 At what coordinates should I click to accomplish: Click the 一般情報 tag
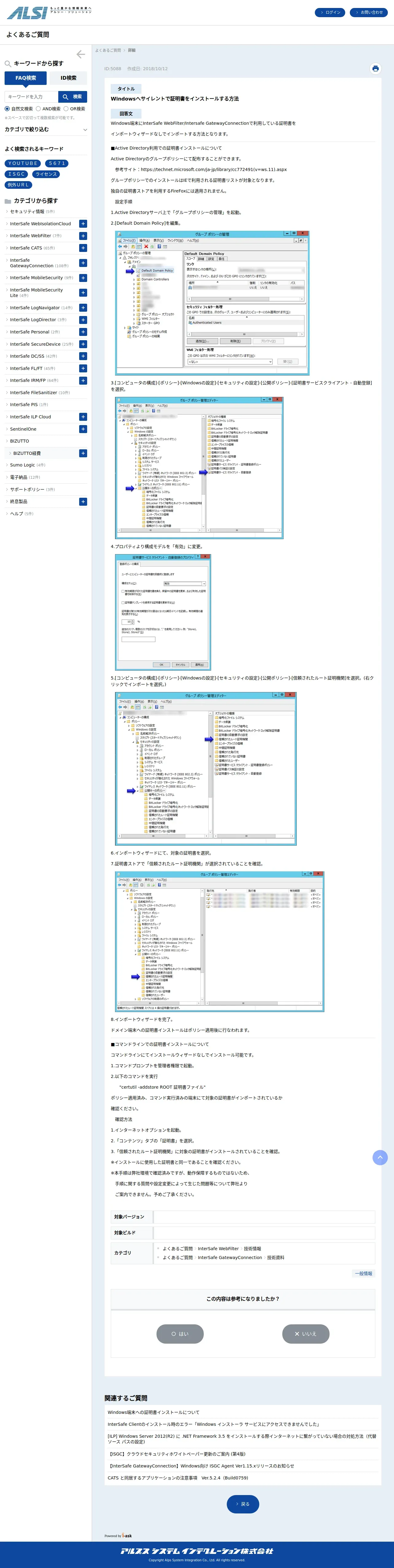coord(364,1273)
